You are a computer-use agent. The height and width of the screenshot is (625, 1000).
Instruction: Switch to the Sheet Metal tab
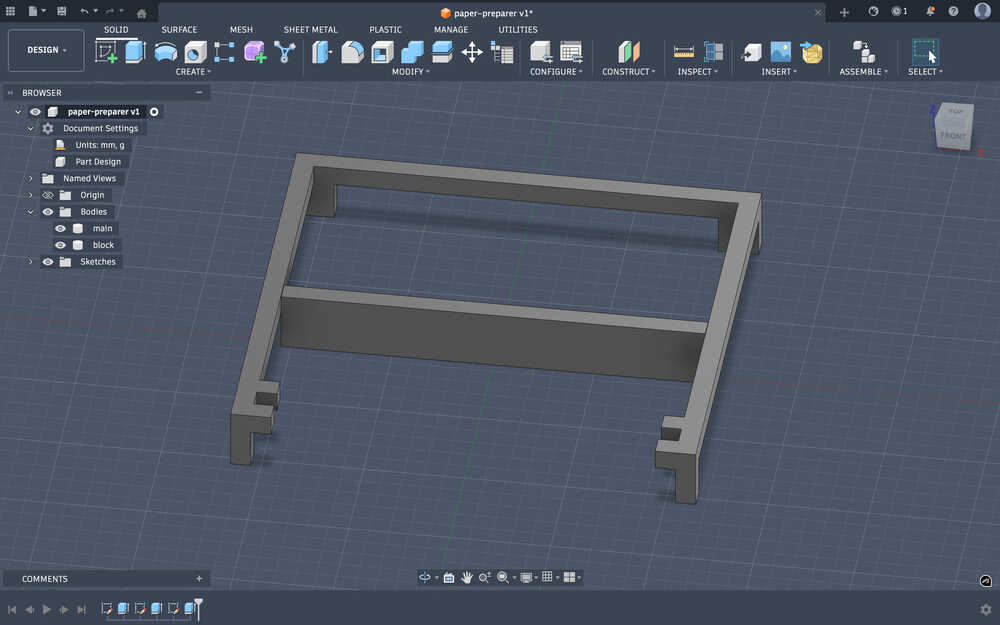pyautogui.click(x=310, y=30)
